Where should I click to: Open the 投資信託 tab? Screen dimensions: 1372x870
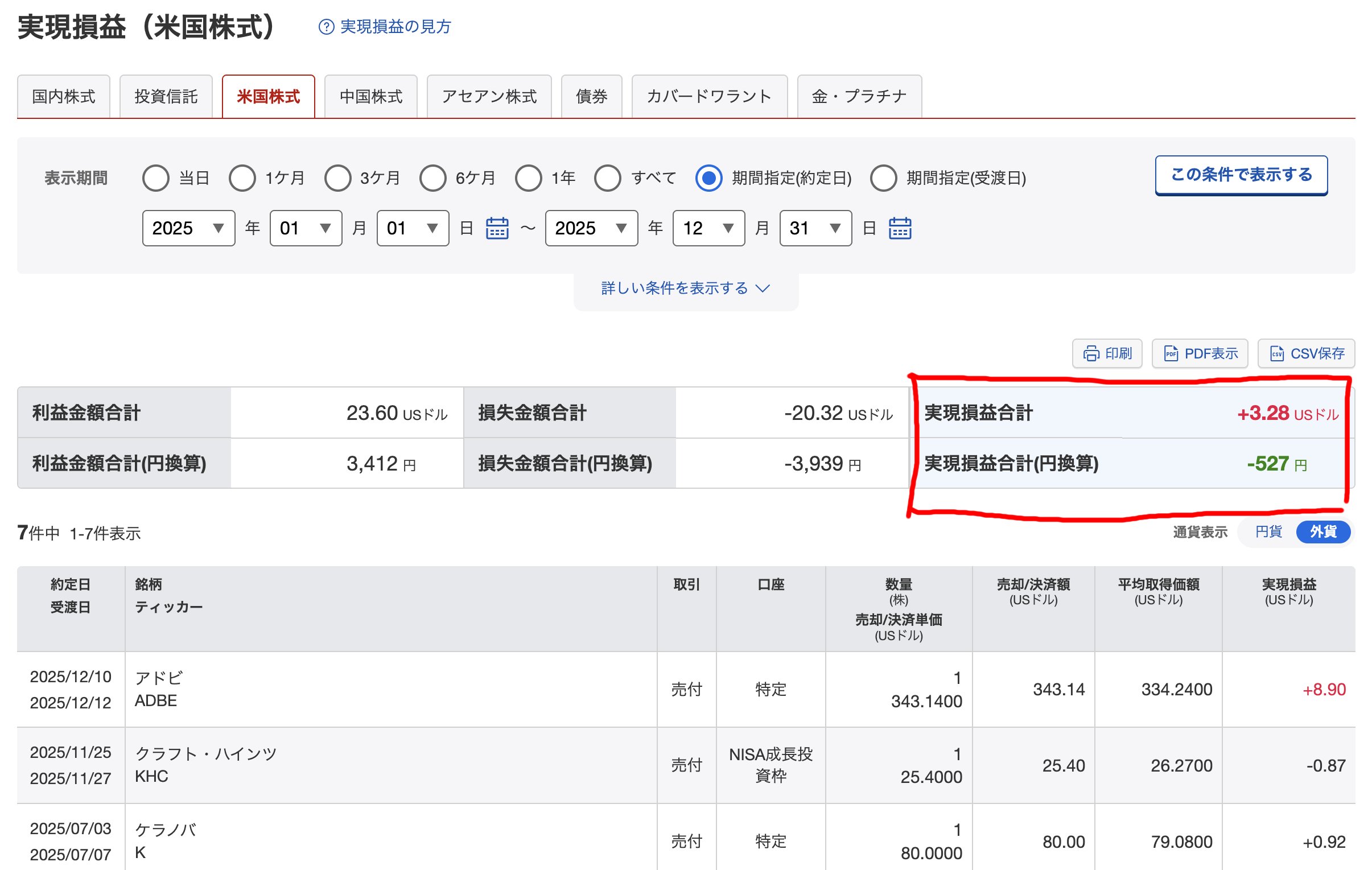(166, 97)
